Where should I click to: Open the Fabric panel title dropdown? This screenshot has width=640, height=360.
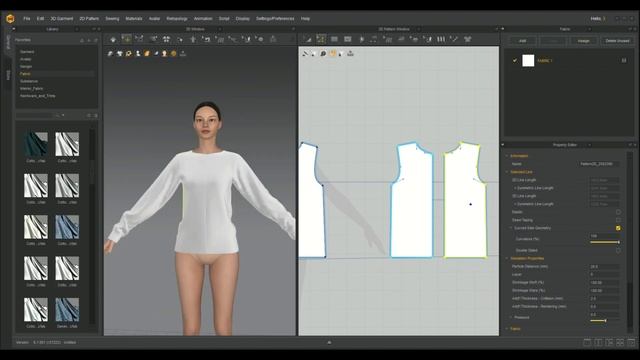click(x=589, y=29)
